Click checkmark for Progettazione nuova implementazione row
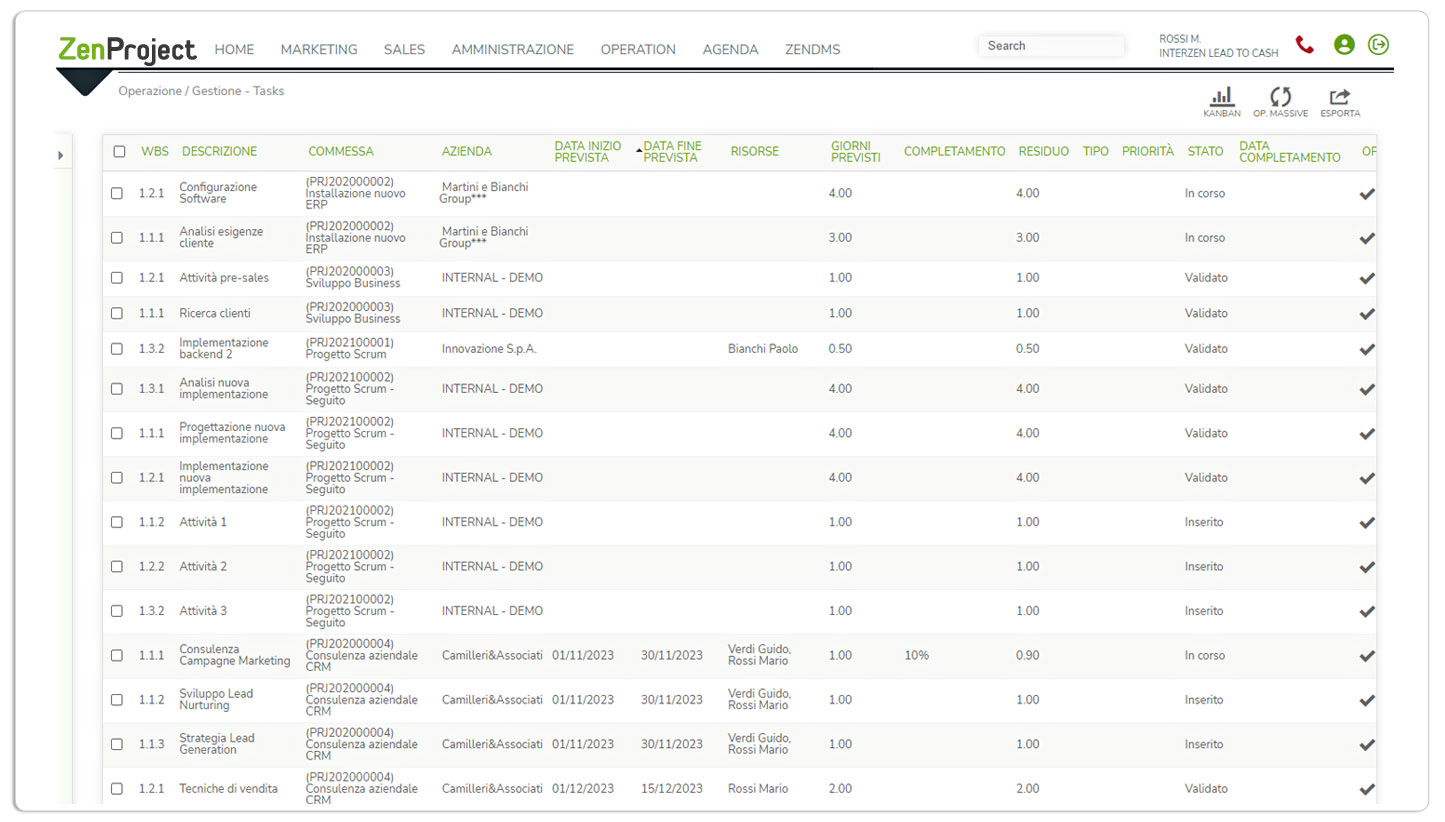Screen dimensions: 1445x822 [1367, 434]
